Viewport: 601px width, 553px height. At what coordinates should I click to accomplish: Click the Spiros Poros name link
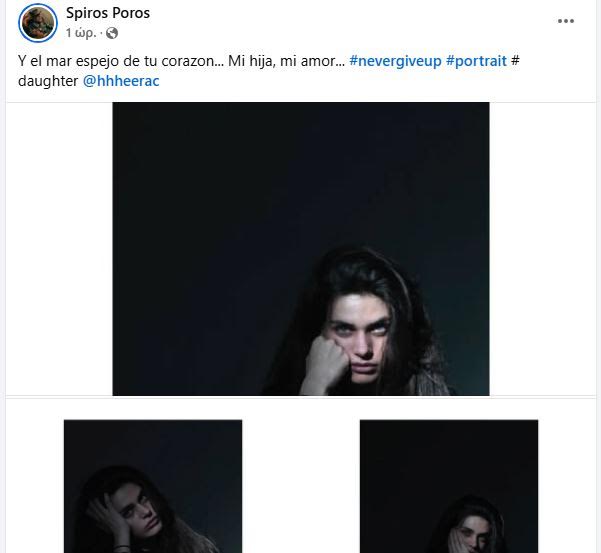(x=108, y=13)
